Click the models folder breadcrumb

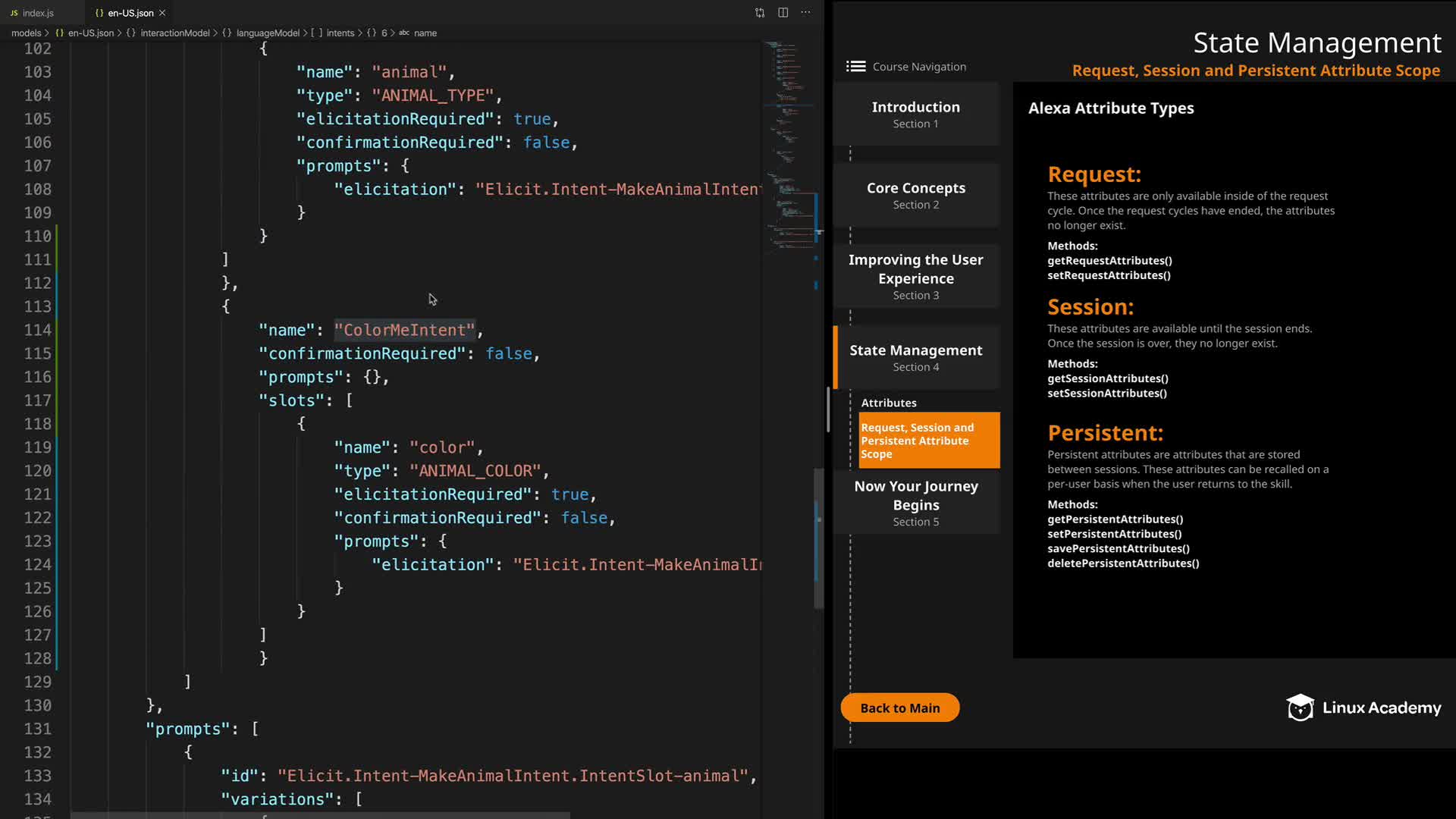tap(26, 33)
